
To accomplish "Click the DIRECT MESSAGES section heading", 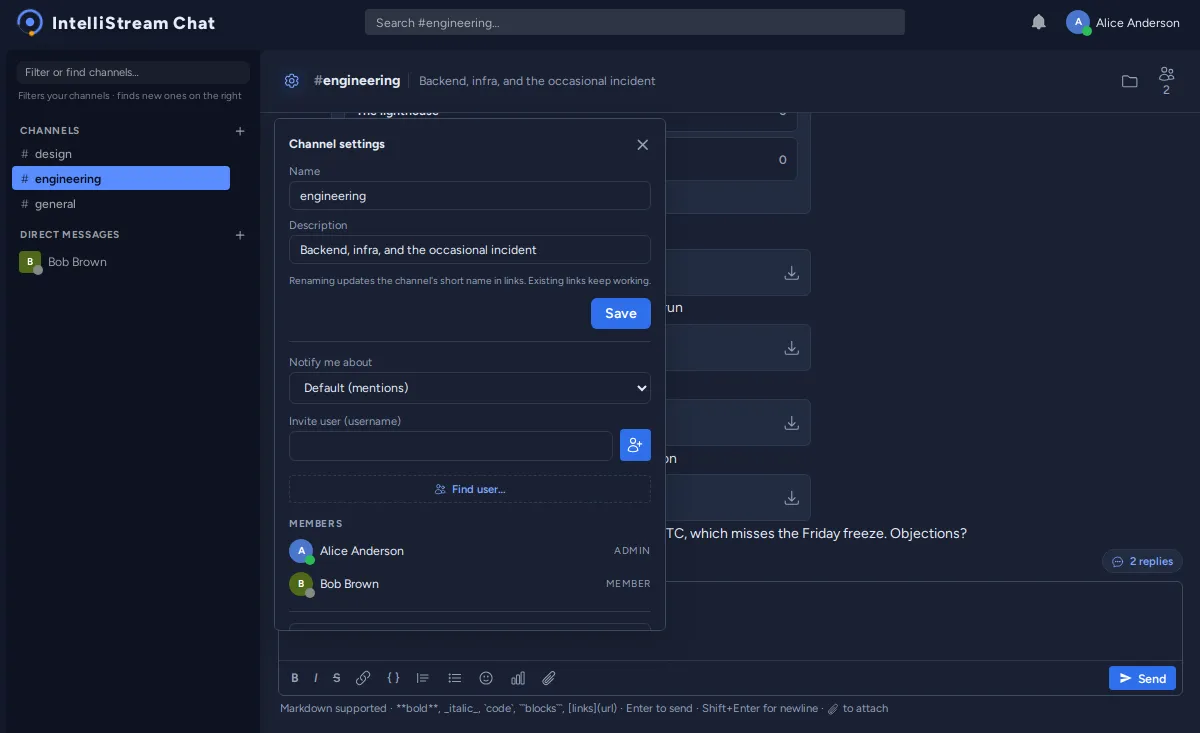I will point(70,235).
